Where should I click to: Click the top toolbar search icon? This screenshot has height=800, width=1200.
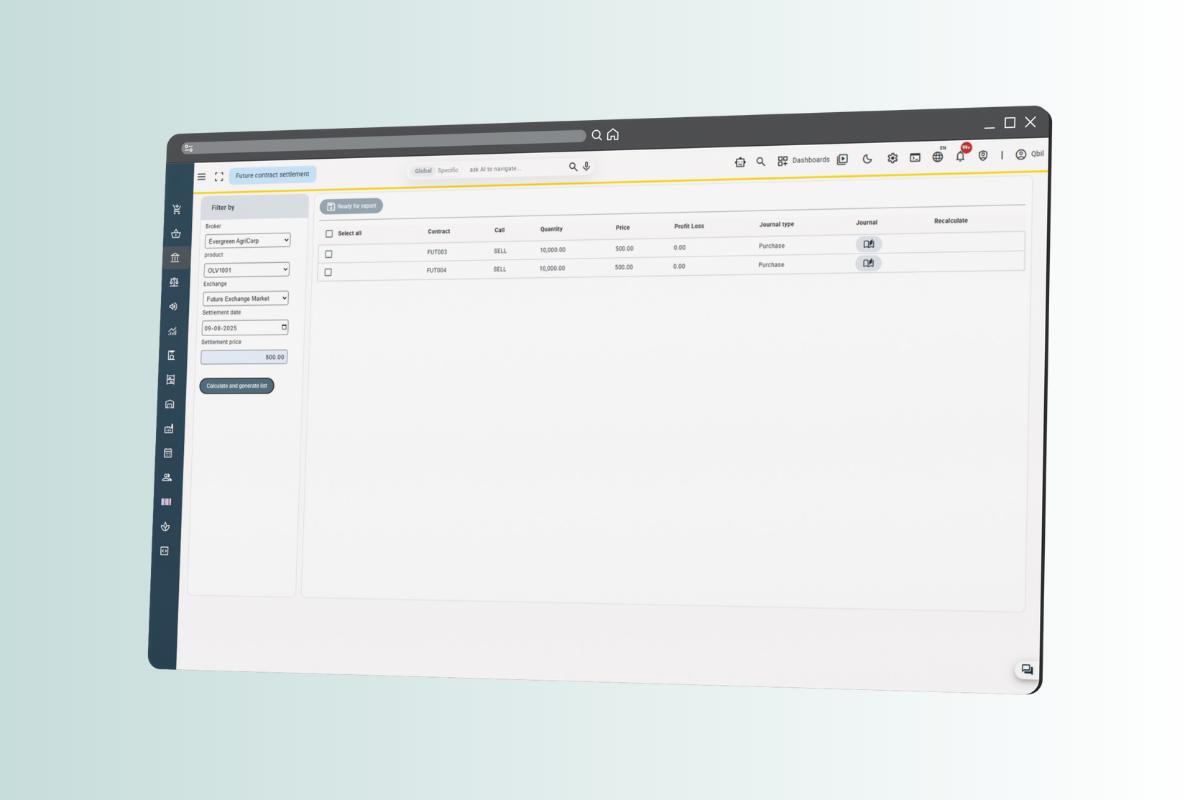point(761,161)
